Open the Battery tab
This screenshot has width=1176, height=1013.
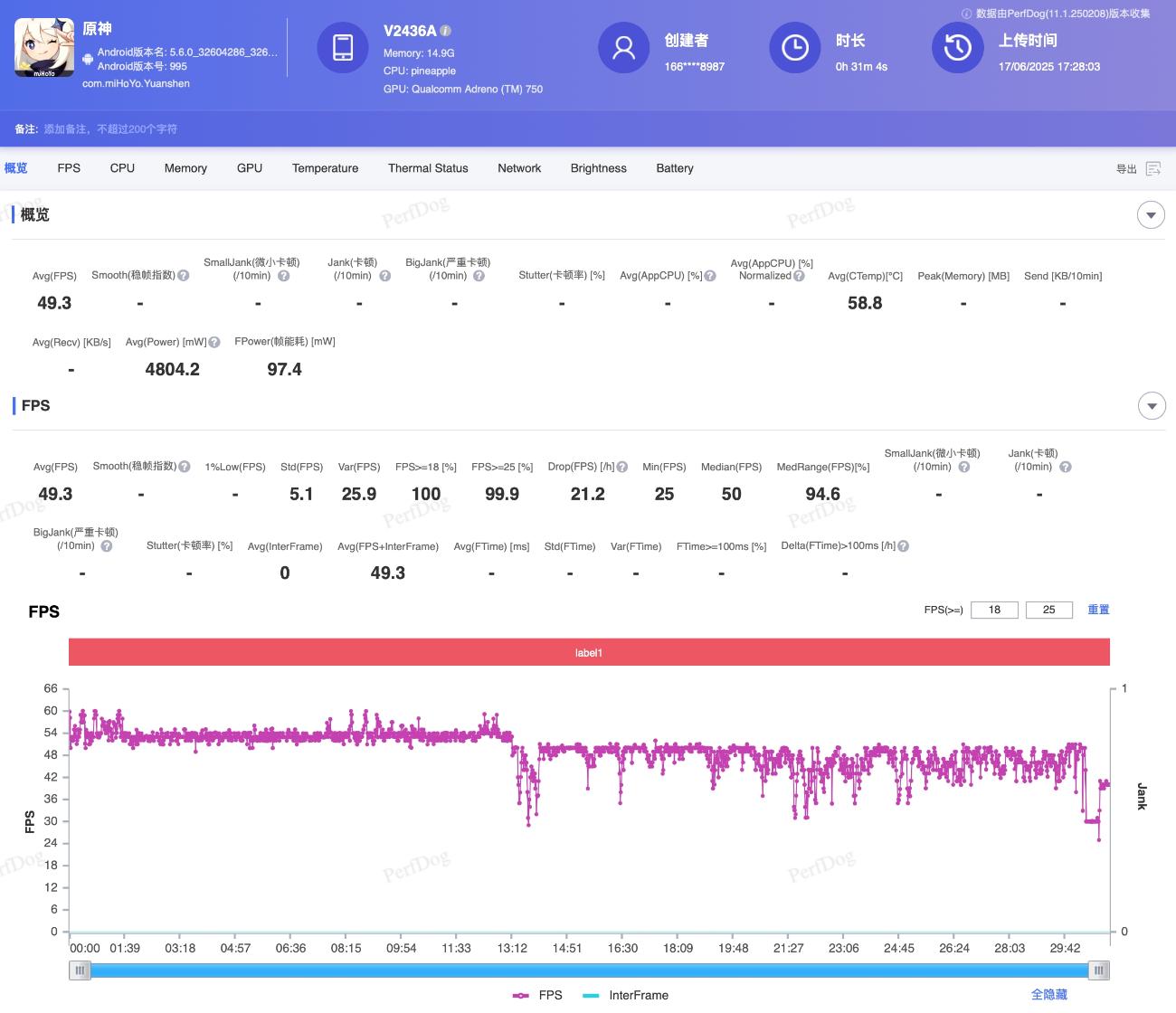tap(675, 168)
